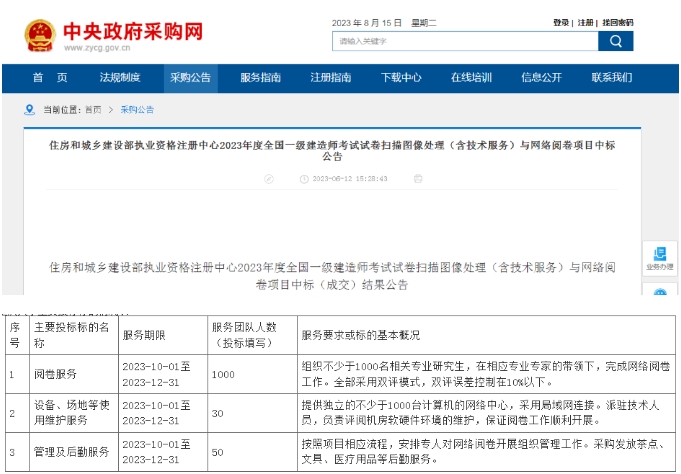This screenshot has width=681, height=474.
Task: Click the keyword search input field
Action: (x=465, y=41)
